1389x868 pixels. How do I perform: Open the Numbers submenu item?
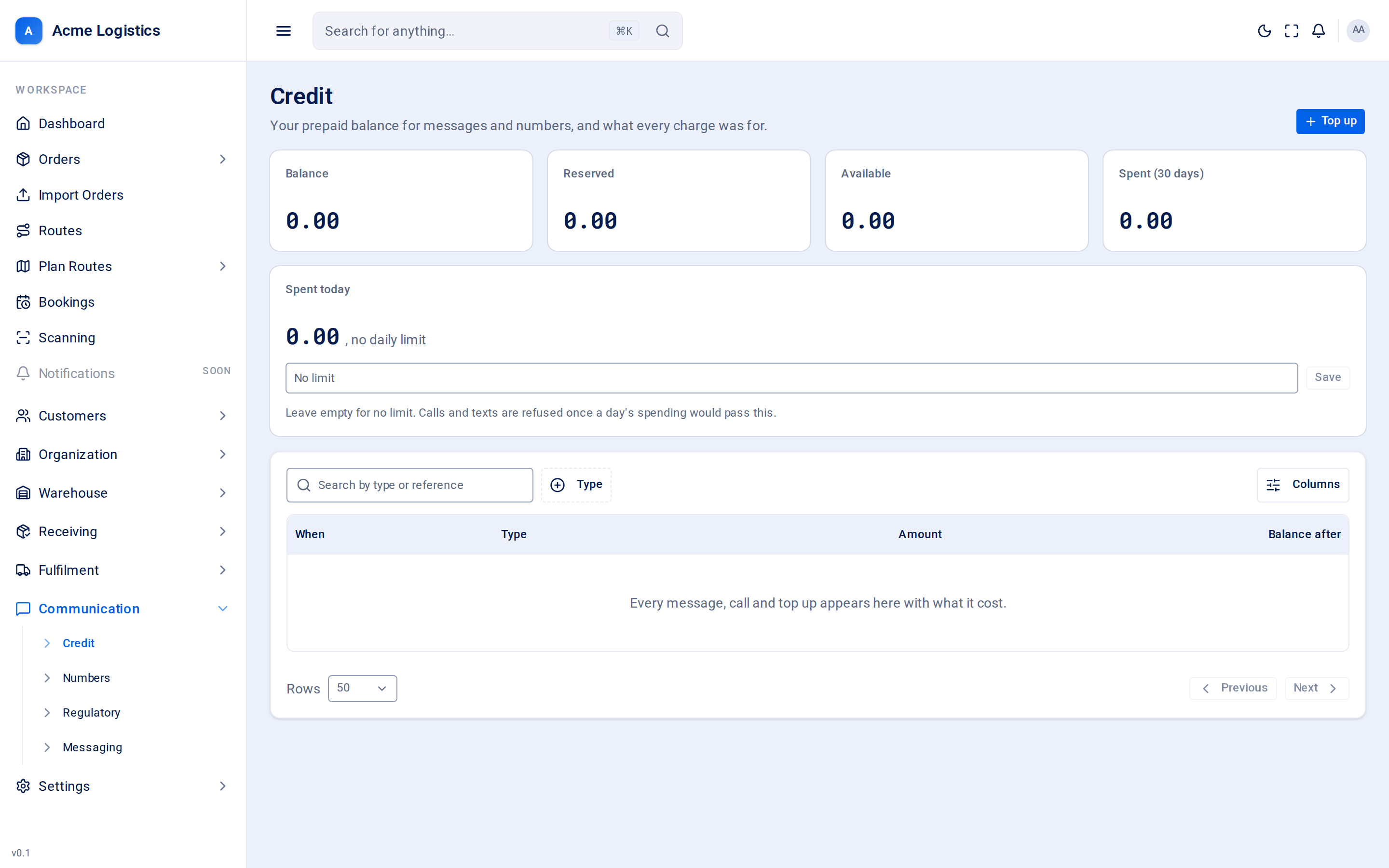pos(86,678)
